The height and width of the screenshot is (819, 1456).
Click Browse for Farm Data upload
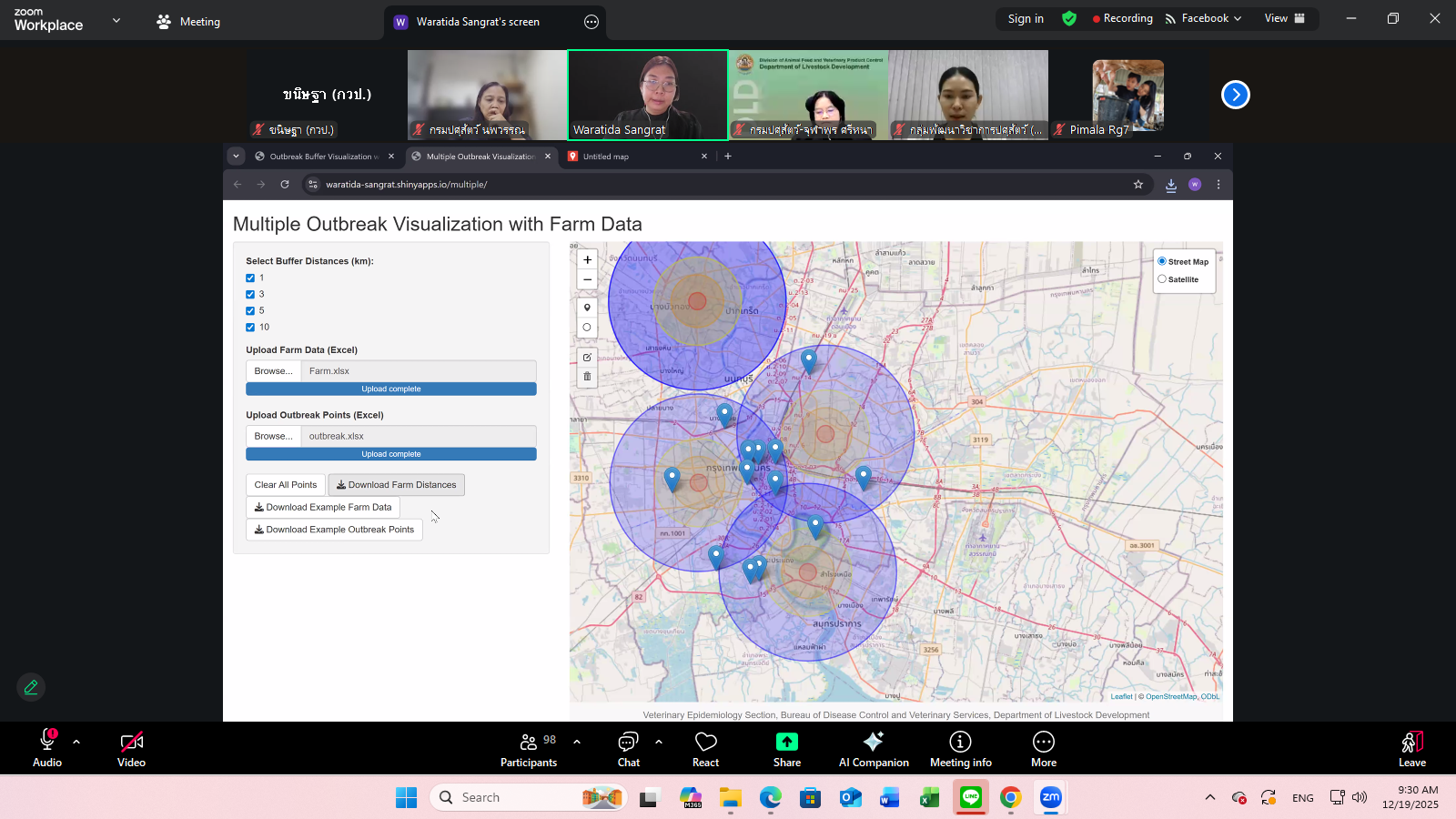[x=273, y=371]
